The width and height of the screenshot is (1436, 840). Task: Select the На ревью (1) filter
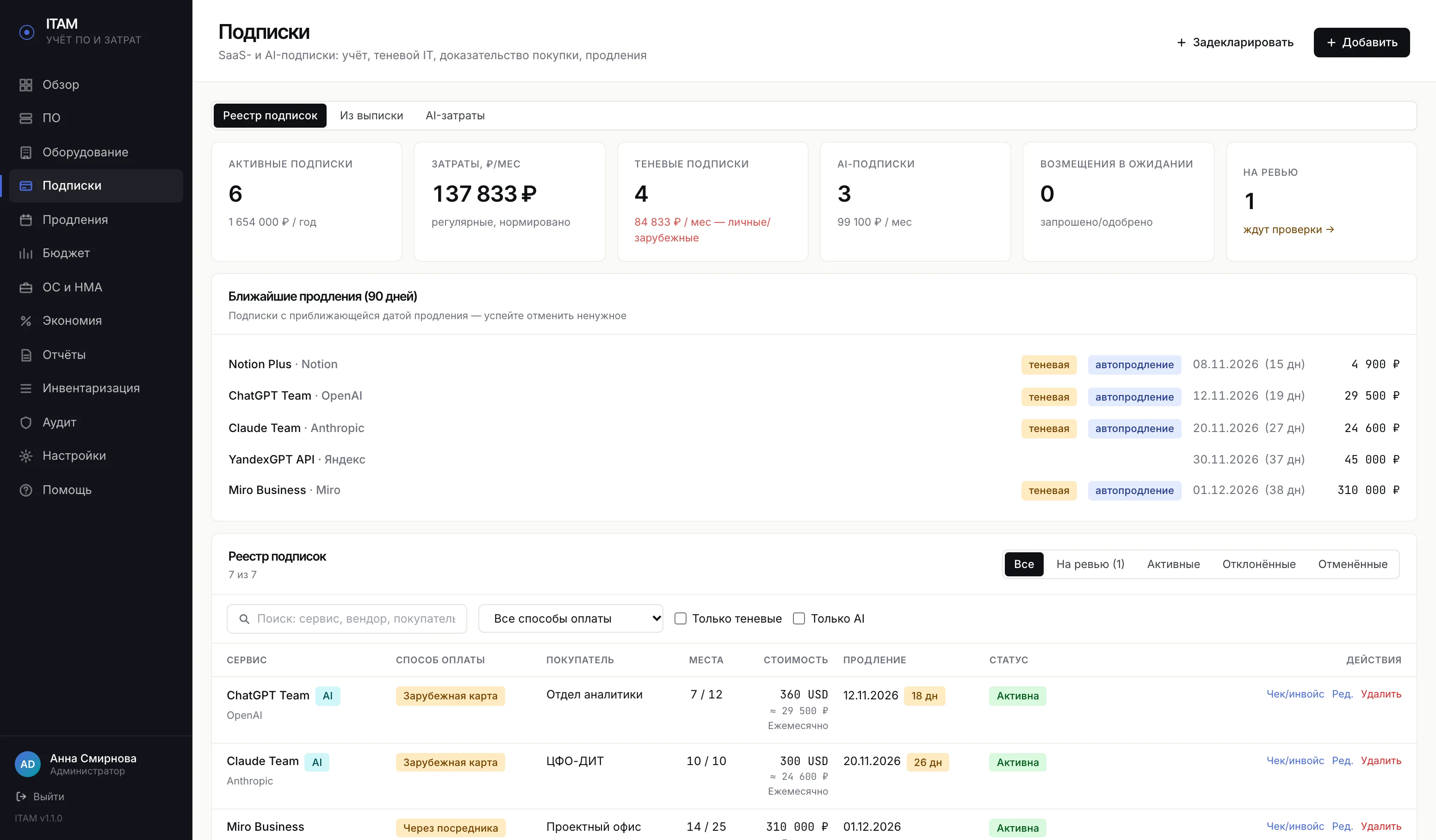1090,564
